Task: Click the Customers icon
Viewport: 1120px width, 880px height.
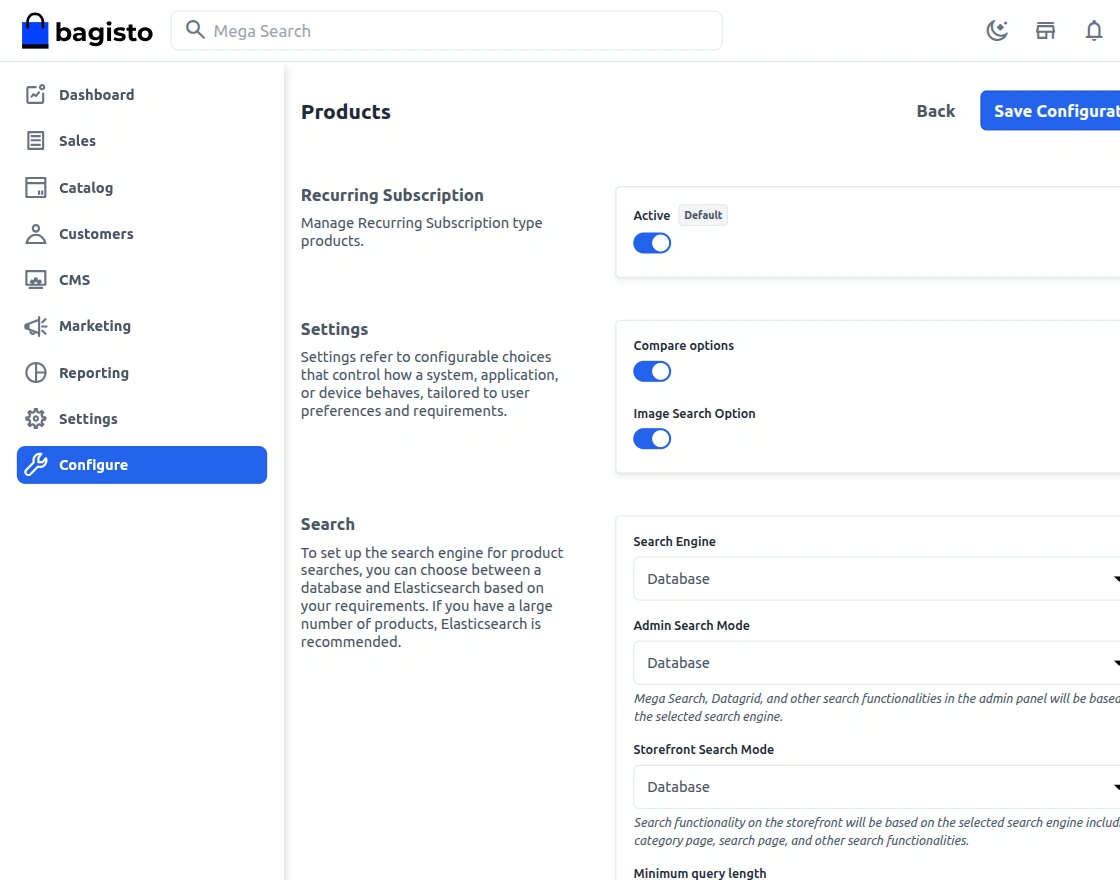Action: coord(33,233)
